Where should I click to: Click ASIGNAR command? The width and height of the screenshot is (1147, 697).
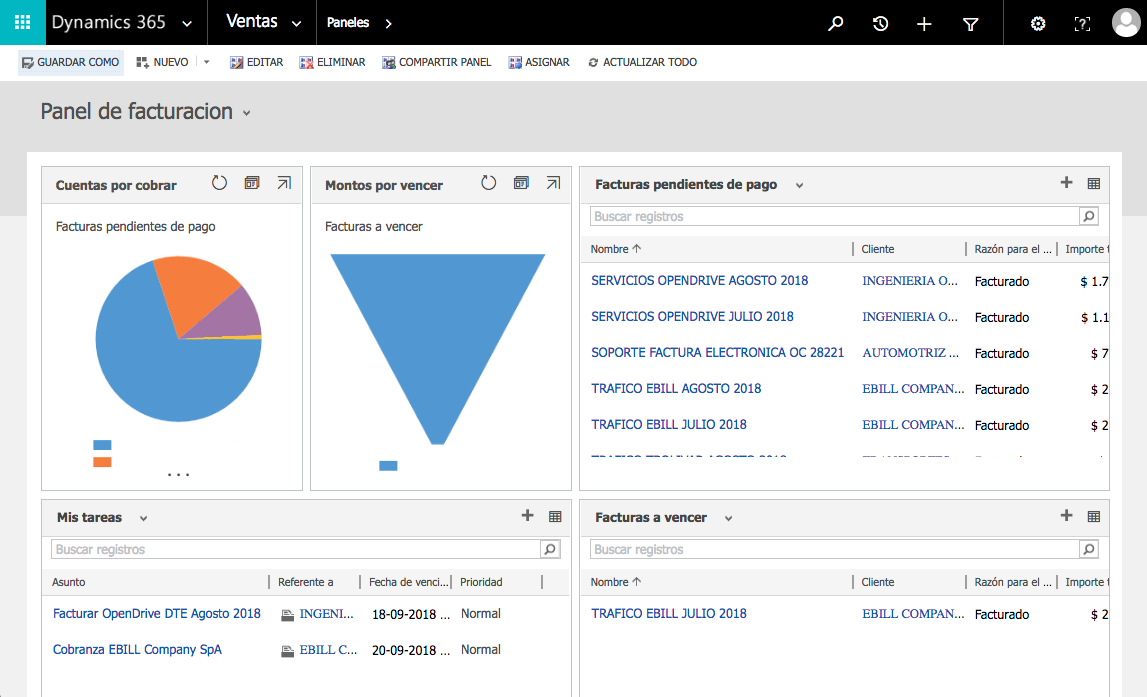click(538, 62)
